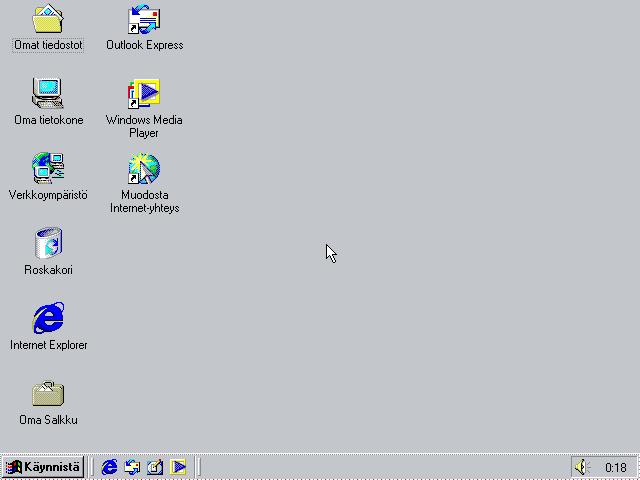Click the volume speaker tray icon
Screen dimensions: 640x480
(582, 467)
